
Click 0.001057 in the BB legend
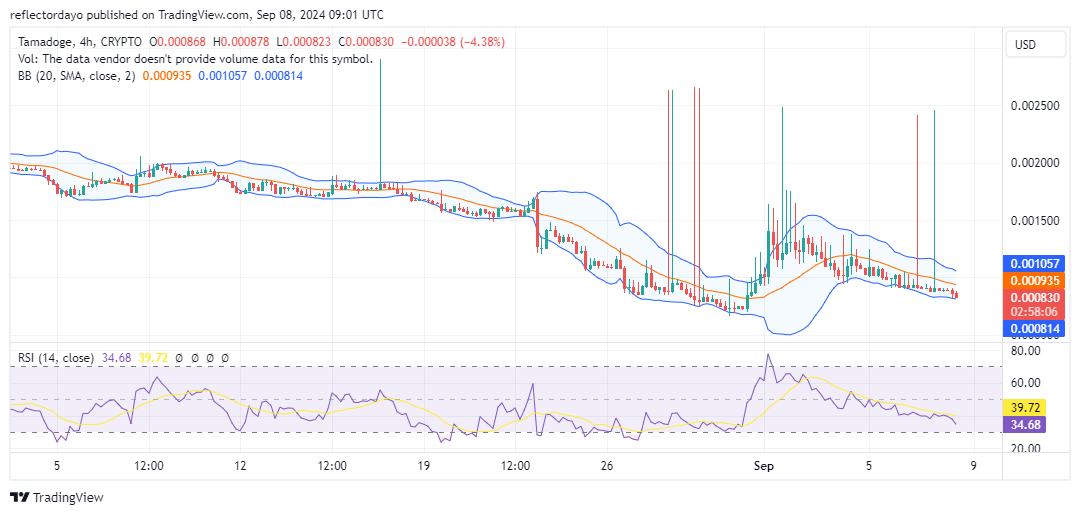click(x=223, y=76)
